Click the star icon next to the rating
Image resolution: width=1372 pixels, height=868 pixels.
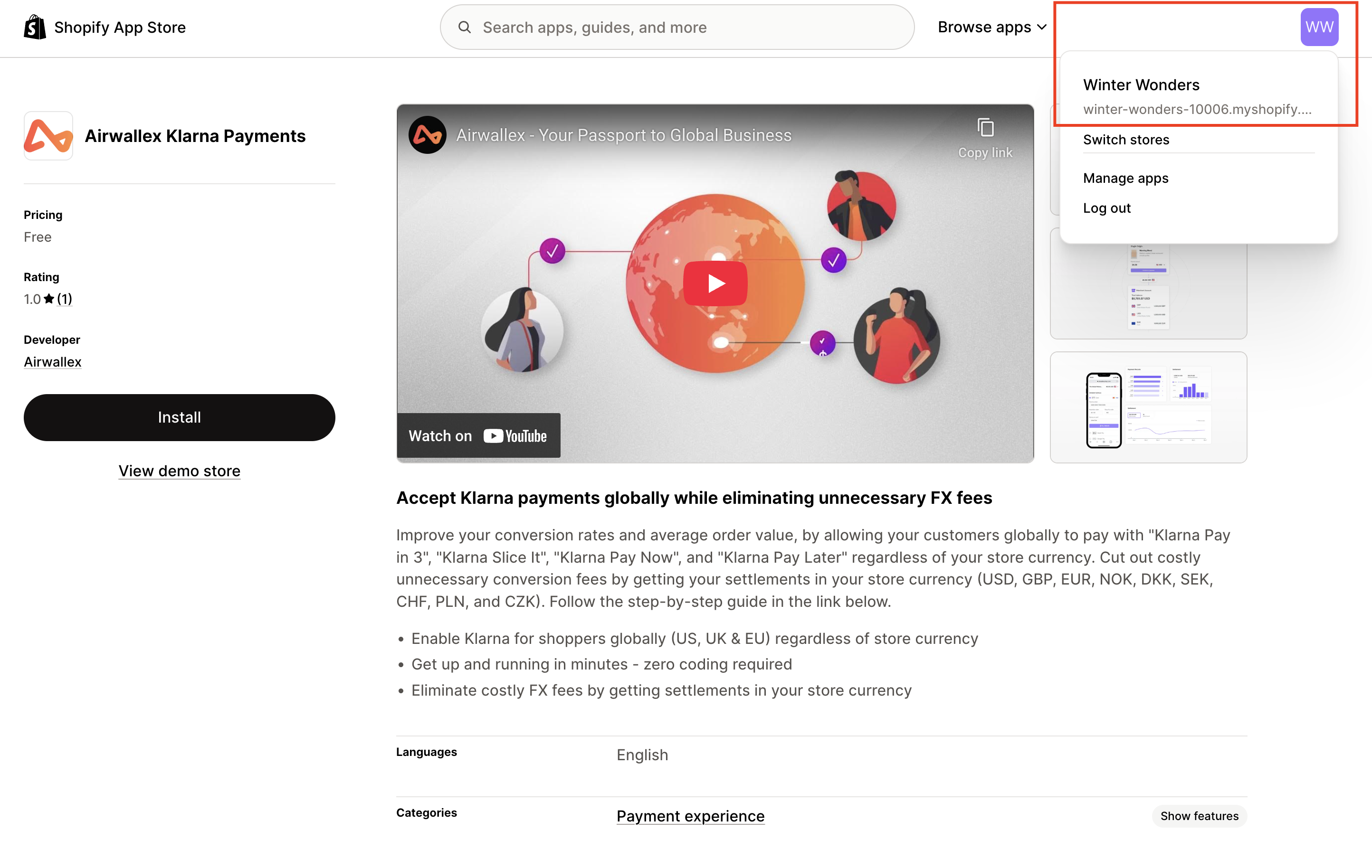(x=49, y=299)
